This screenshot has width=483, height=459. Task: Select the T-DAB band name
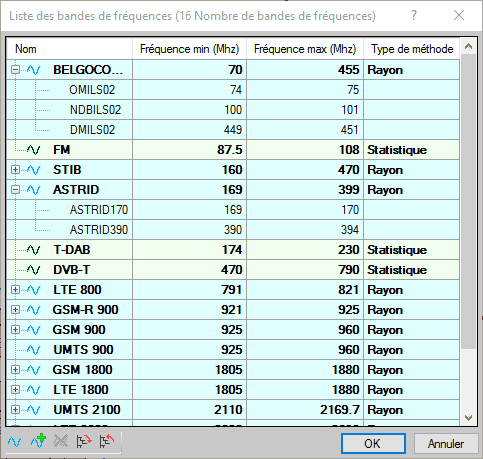72,250
